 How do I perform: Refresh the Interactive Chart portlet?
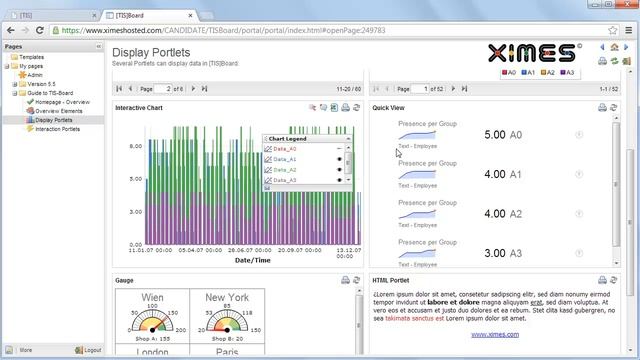[356, 108]
